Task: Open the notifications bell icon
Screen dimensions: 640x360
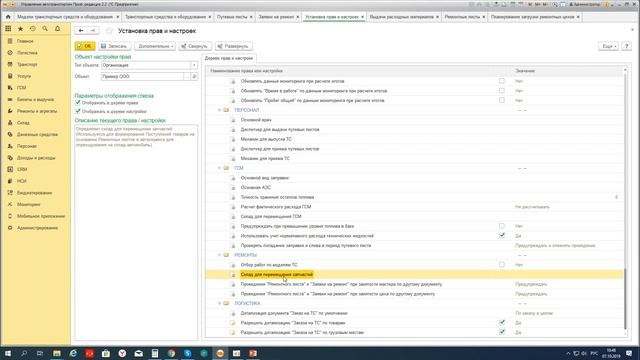Action: pos(58,29)
